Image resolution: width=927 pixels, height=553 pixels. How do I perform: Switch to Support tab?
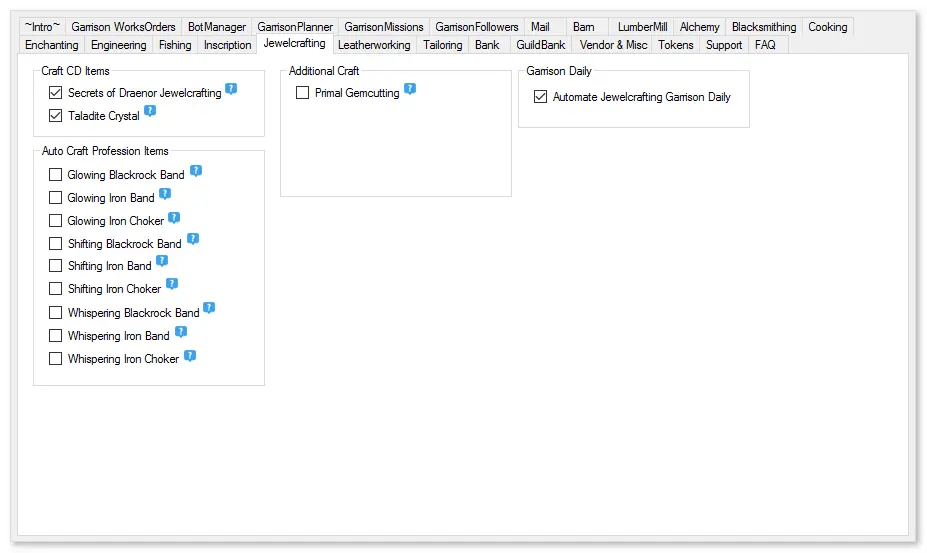pyautogui.click(x=724, y=45)
